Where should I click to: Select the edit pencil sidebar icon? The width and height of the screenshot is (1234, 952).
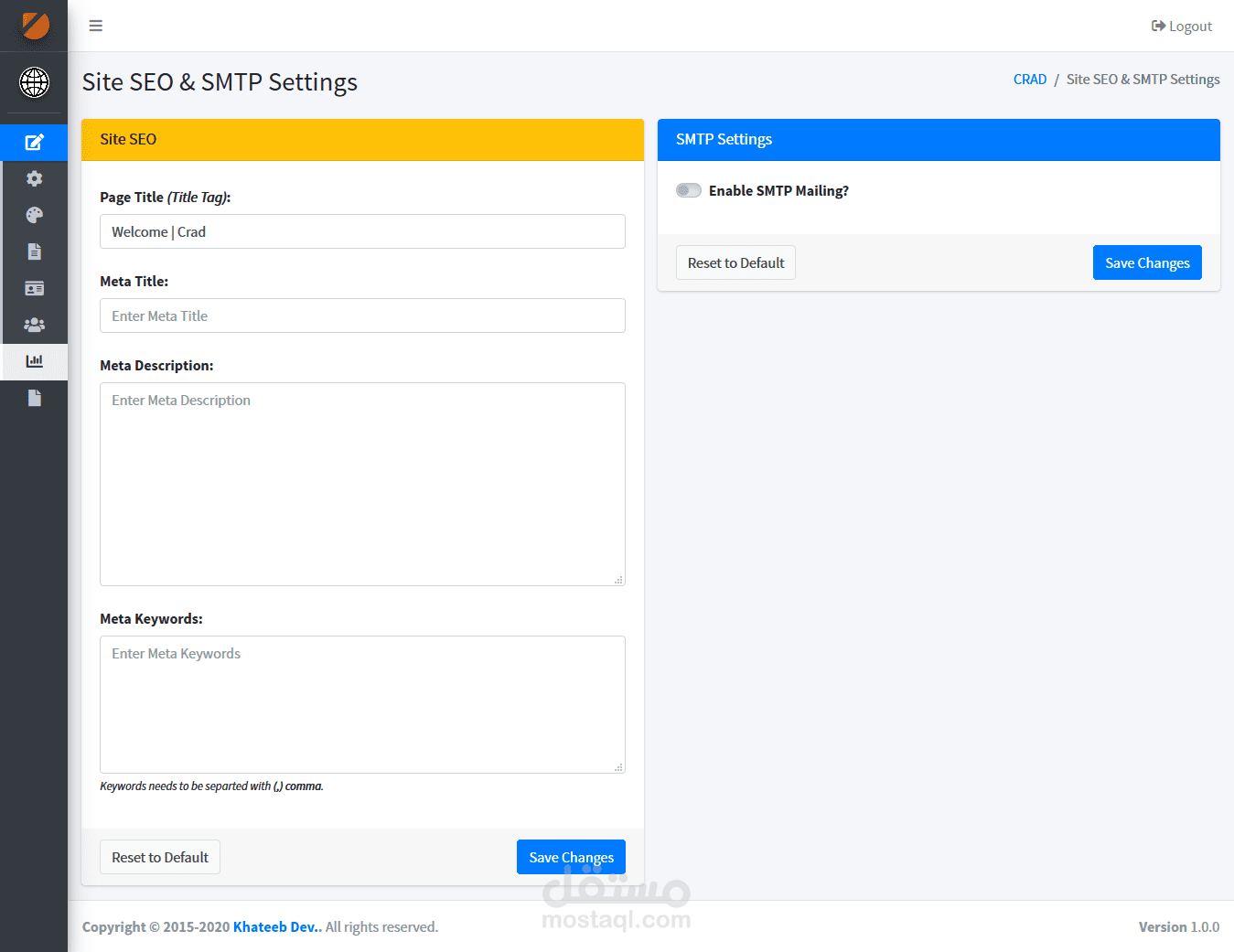click(x=35, y=142)
